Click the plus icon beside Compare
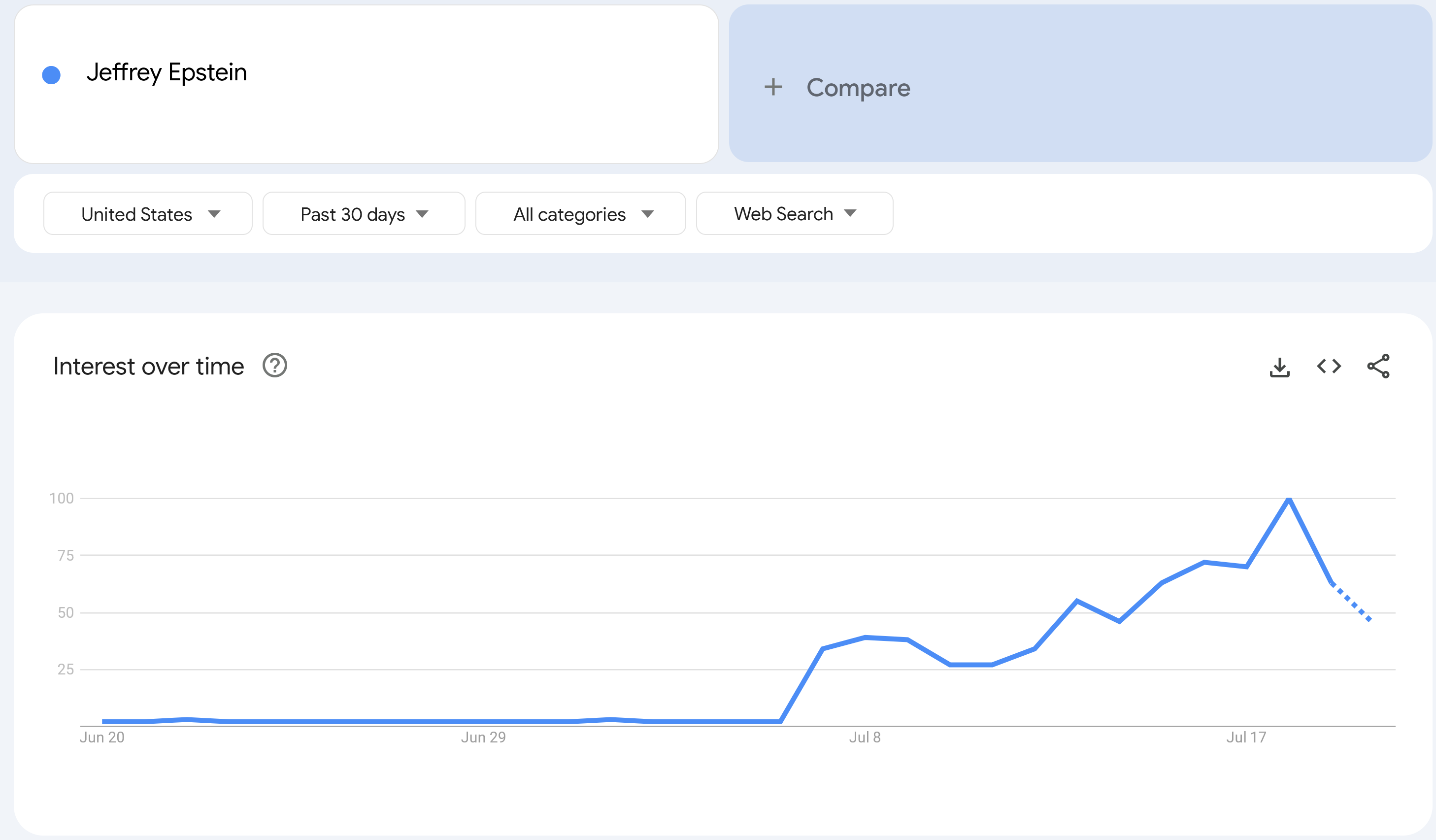The width and height of the screenshot is (1436, 840). point(773,87)
